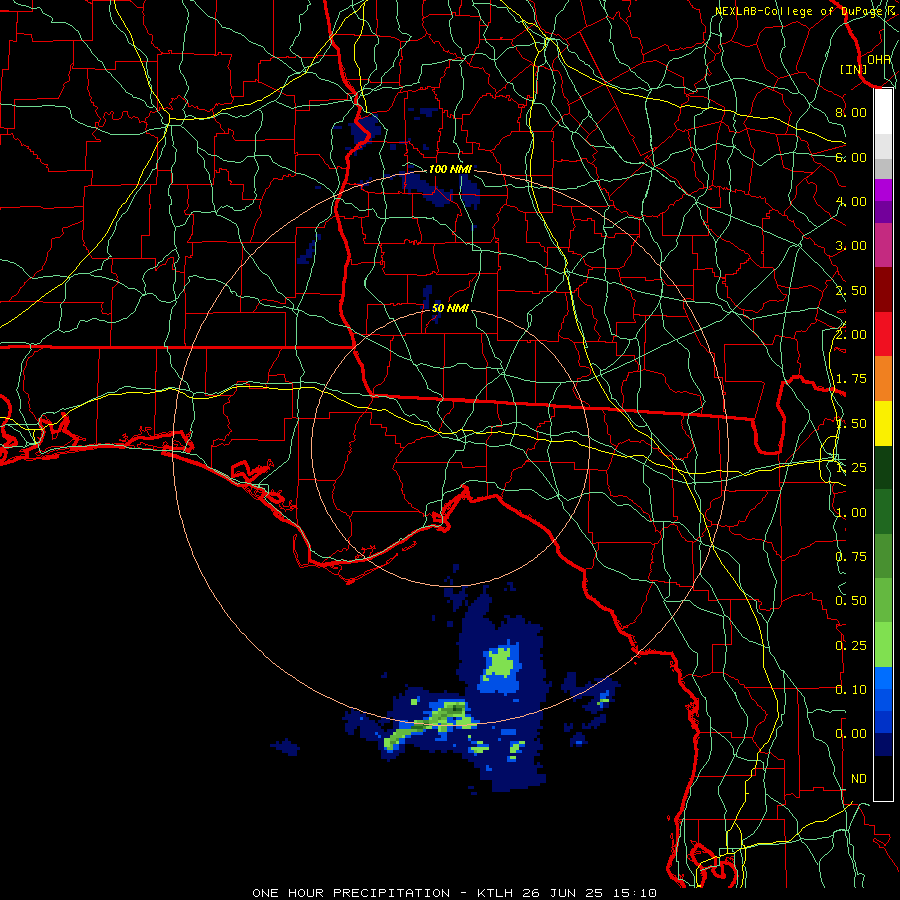The image size is (900, 900).
Task: Click the 1.25 legend value
Action: point(851,468)
